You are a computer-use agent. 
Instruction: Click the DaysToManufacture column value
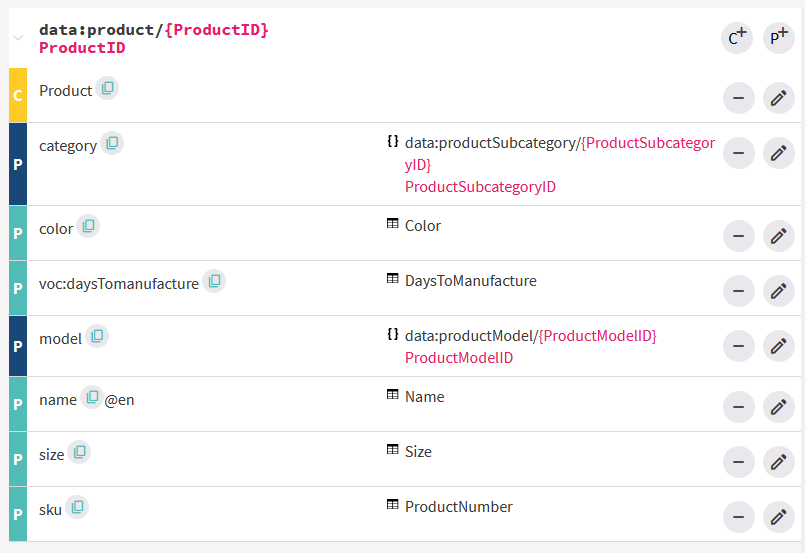pos(470,281)
